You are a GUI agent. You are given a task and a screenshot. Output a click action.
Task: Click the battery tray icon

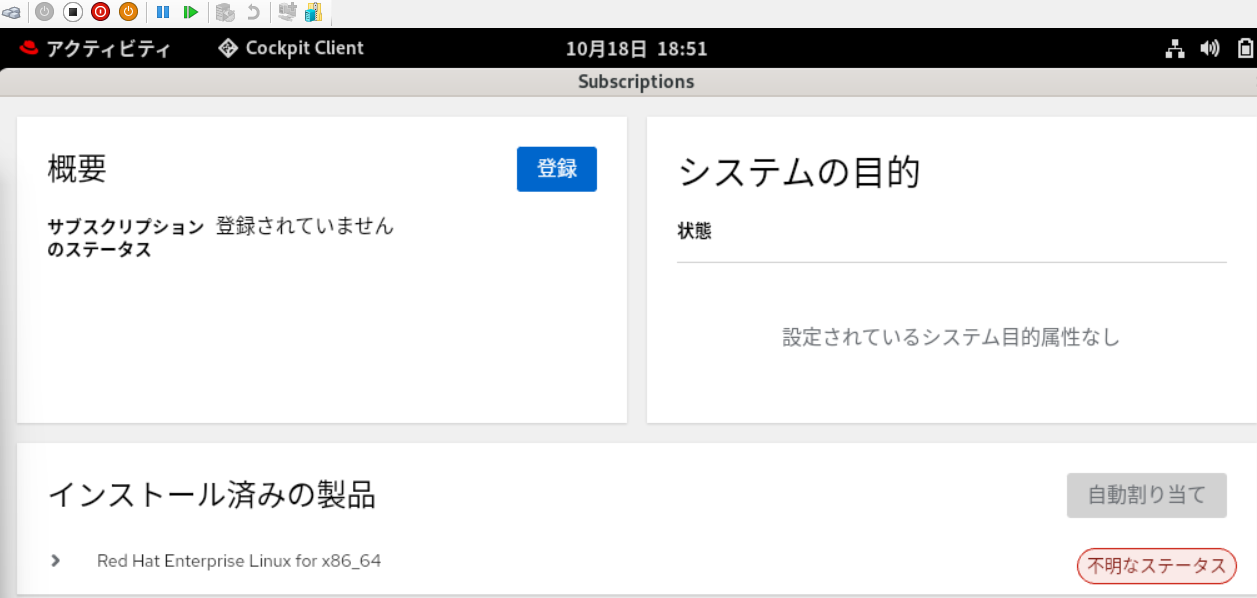[x=1245, y=48]
